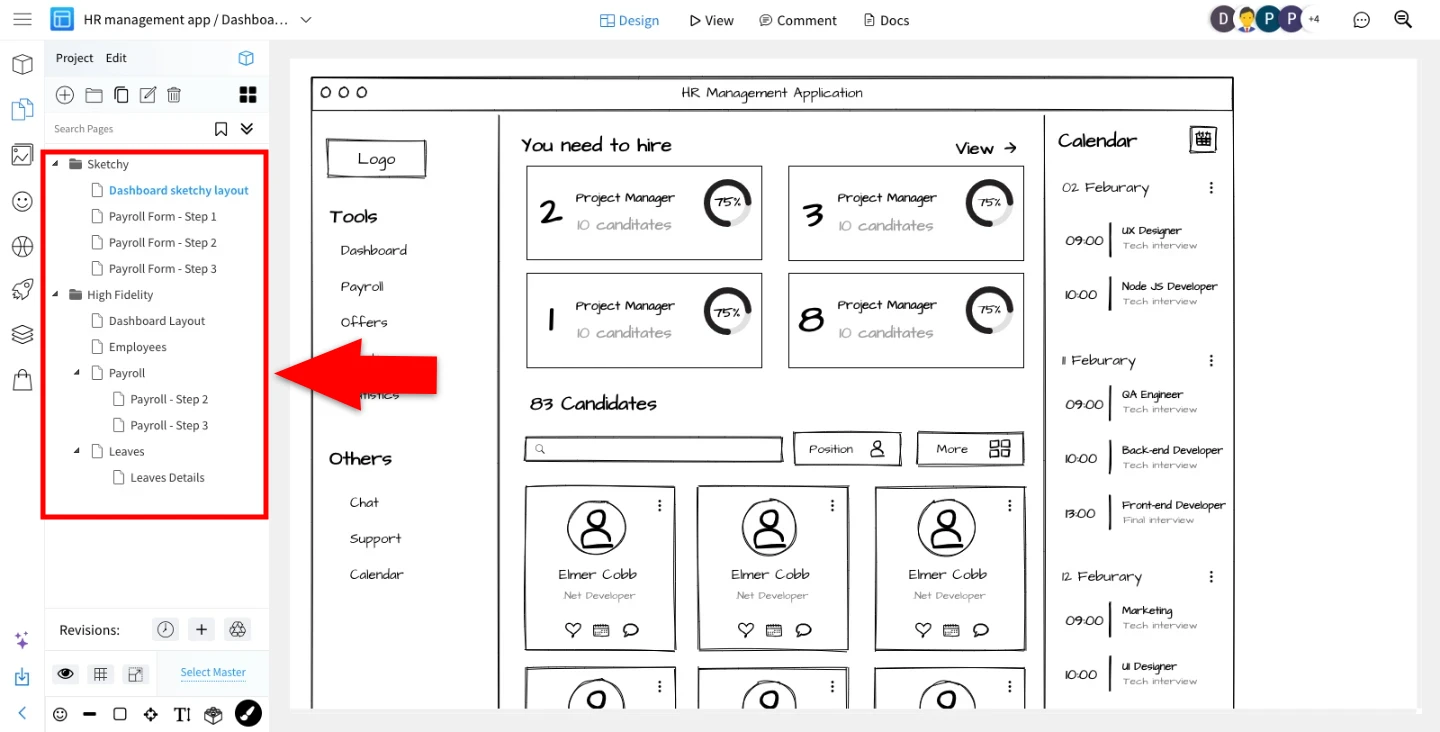Switch to the View tab
Image resolution: width=1440 pixels, height=732 pixels.
[711, 20]
